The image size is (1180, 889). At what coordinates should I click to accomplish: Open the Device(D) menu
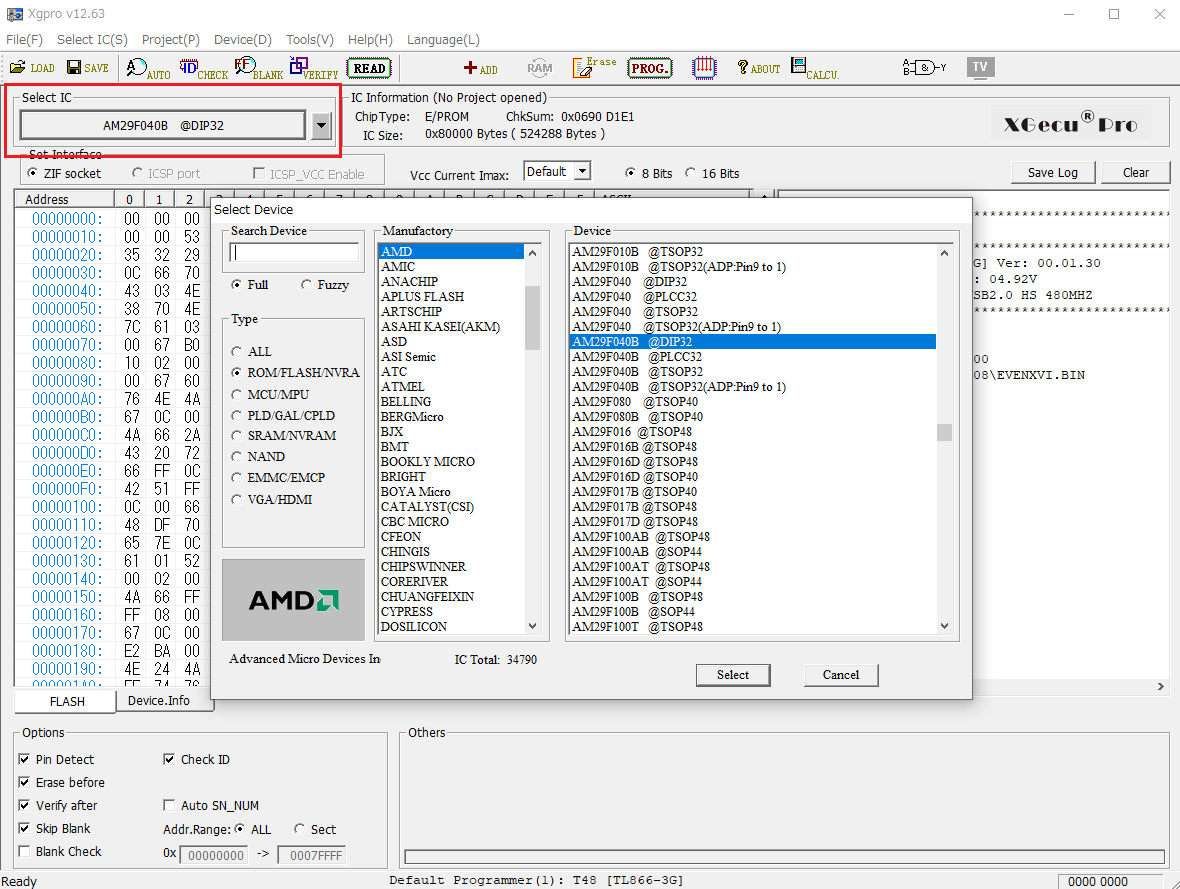pyautogui.click(x=242, y=40)
